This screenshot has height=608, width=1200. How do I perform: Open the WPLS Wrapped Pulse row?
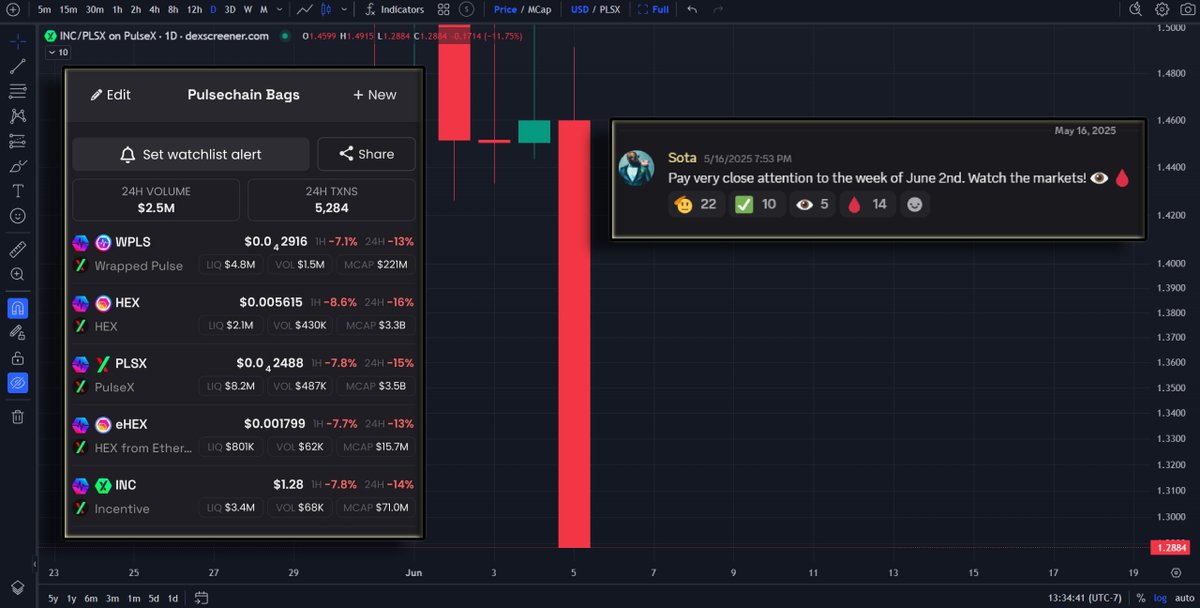244,254
